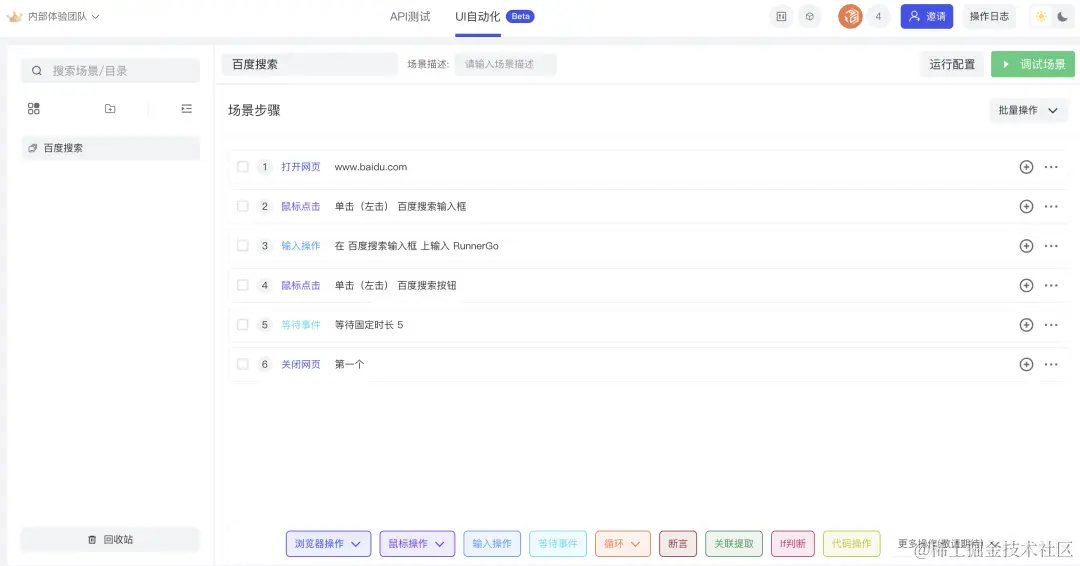Open the more options dots for row 6 第一个

[x=1051, y=364]
